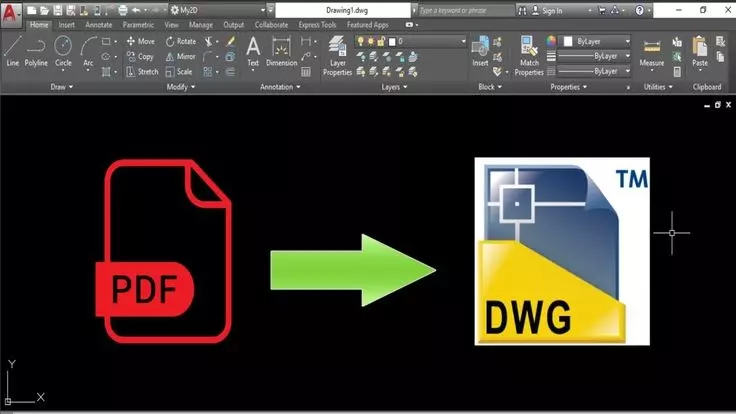Select the Measure tool
This screenshot has height=414, width=736.
tap(652, 53)
